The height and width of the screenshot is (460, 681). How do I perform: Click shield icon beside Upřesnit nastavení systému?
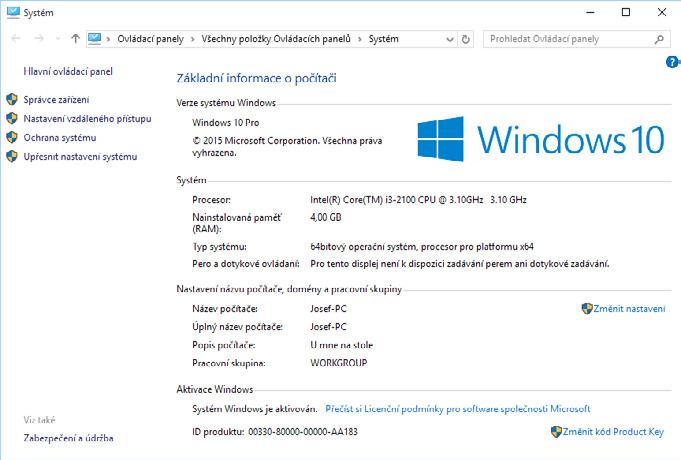click(12, 156)
